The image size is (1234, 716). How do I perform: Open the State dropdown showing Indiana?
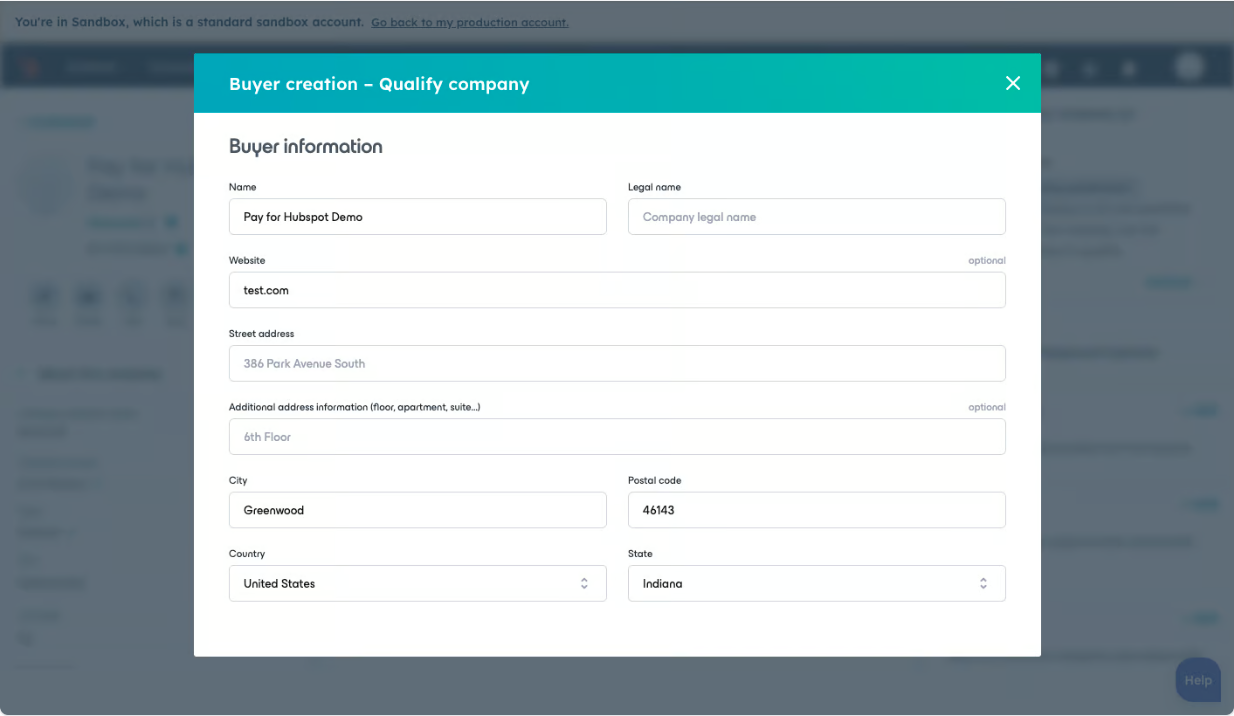817,583
